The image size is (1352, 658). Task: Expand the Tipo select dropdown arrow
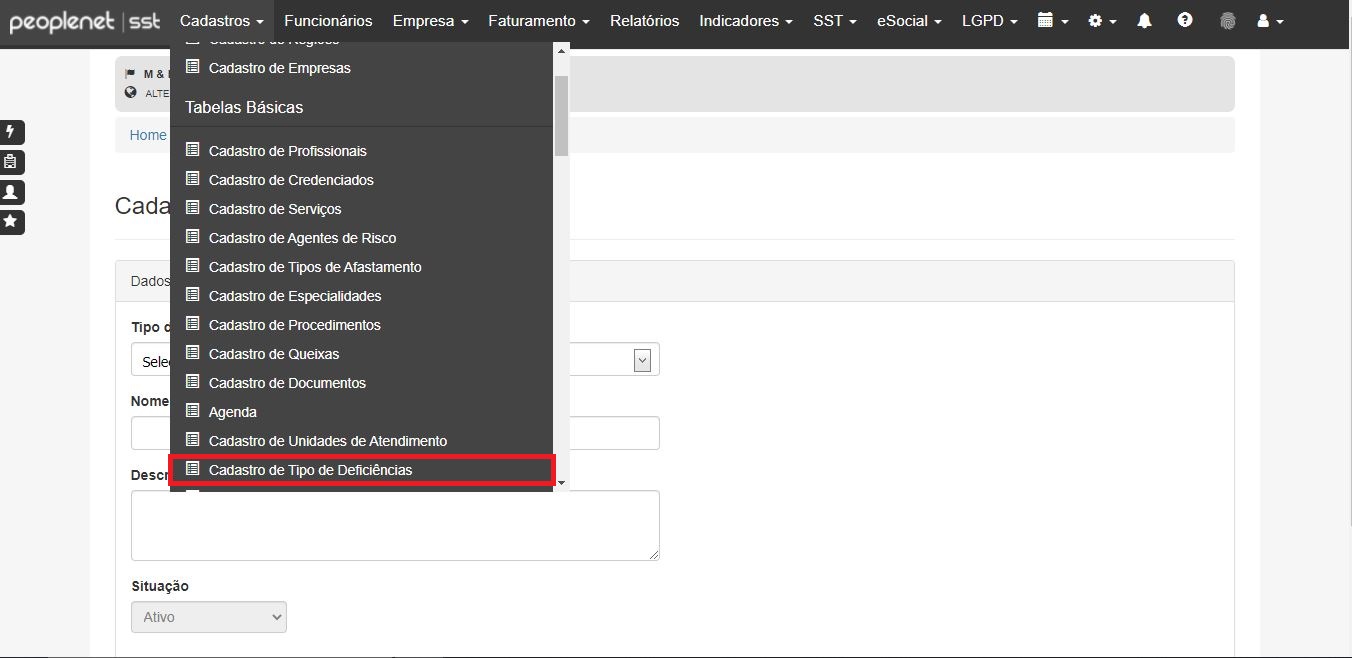pyautogui.click(x=643, y=360)
